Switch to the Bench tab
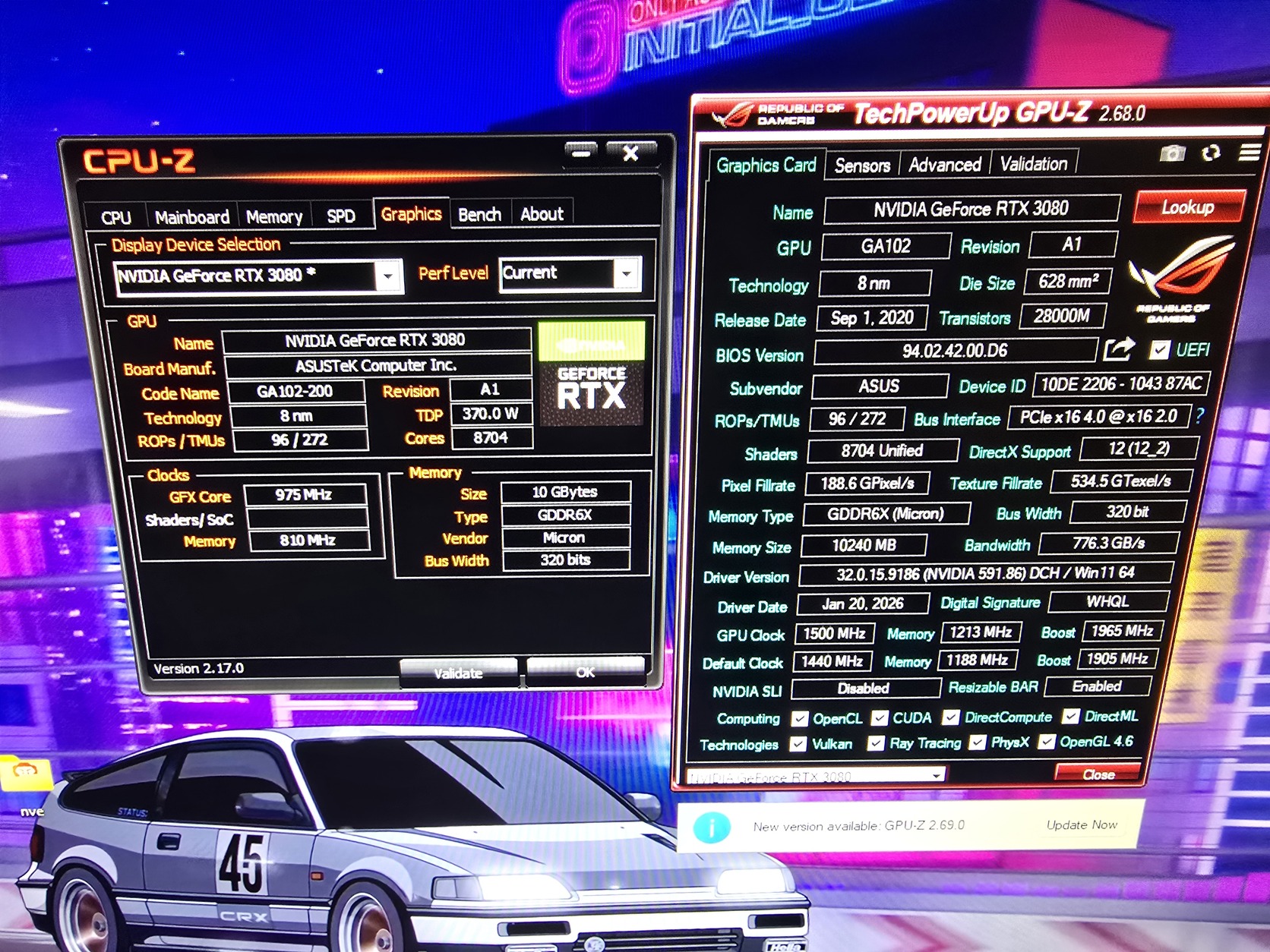The height and width of the screenshot is (952, 1270). [x=480, y=215]
